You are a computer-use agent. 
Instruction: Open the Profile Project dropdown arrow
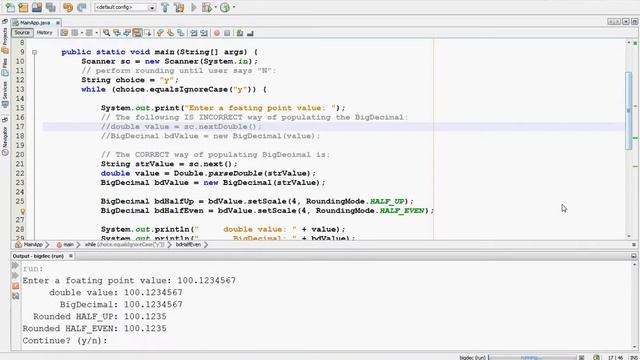pos(233,7)
